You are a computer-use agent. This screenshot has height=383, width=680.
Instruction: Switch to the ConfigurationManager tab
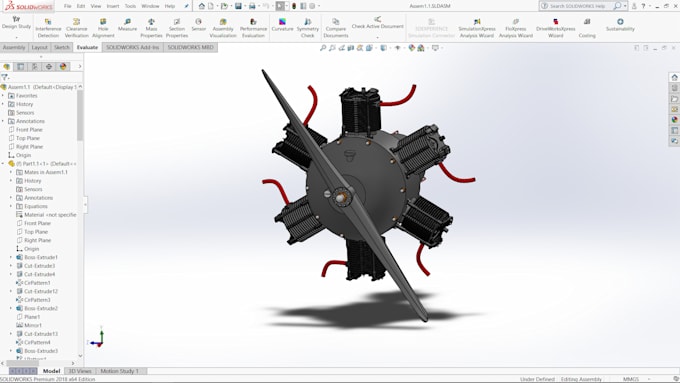[35, 66]
